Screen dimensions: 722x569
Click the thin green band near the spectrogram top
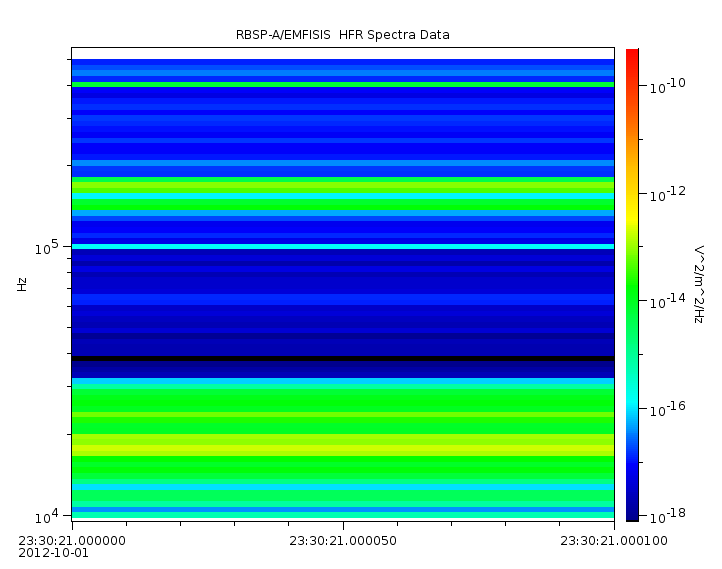[x=343, y=85]
